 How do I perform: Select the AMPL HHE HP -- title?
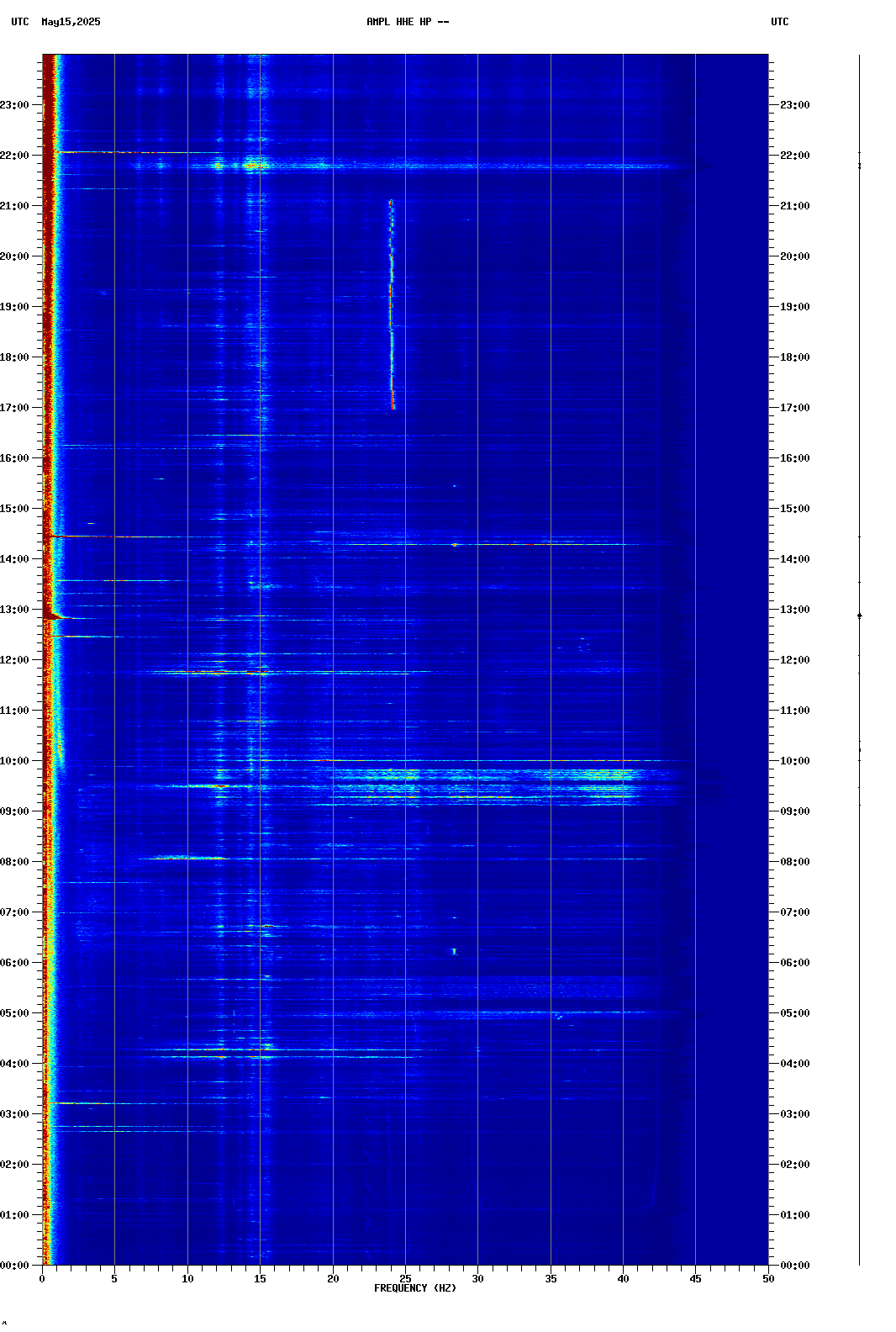point(408,22)
